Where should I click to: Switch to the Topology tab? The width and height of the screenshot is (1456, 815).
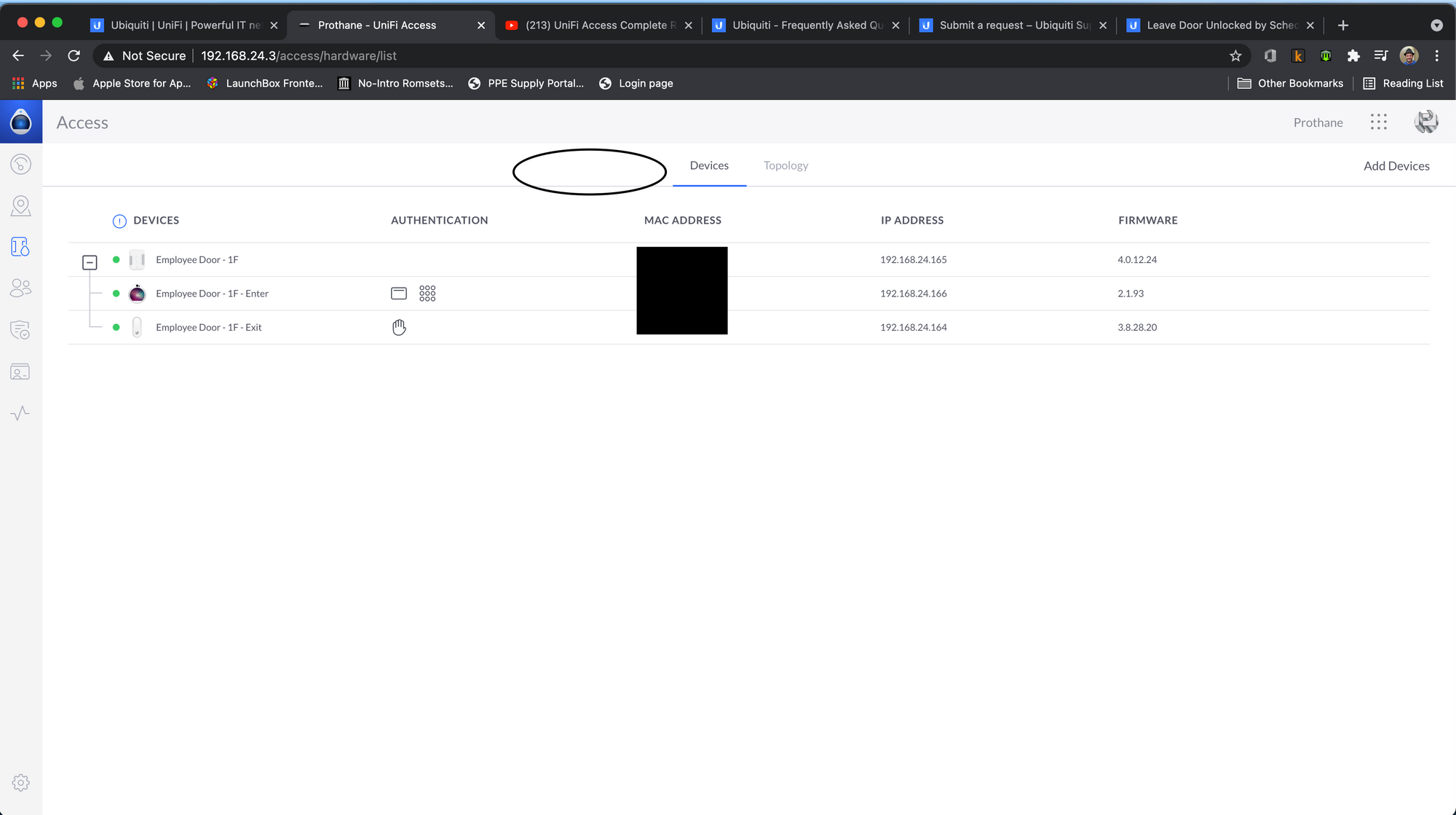(x=786, y=165)
